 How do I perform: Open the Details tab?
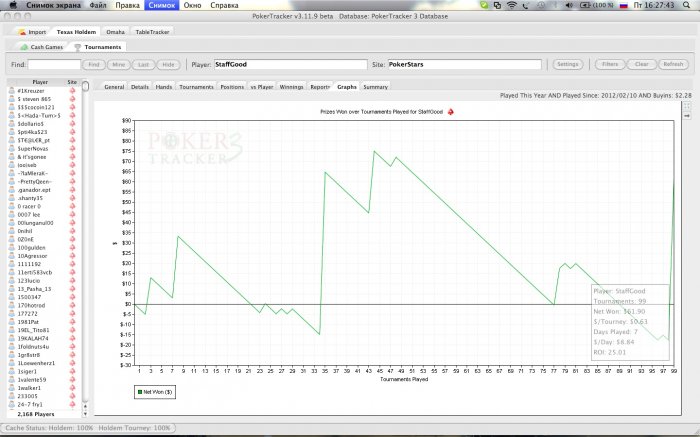click(x=140, y=87)
